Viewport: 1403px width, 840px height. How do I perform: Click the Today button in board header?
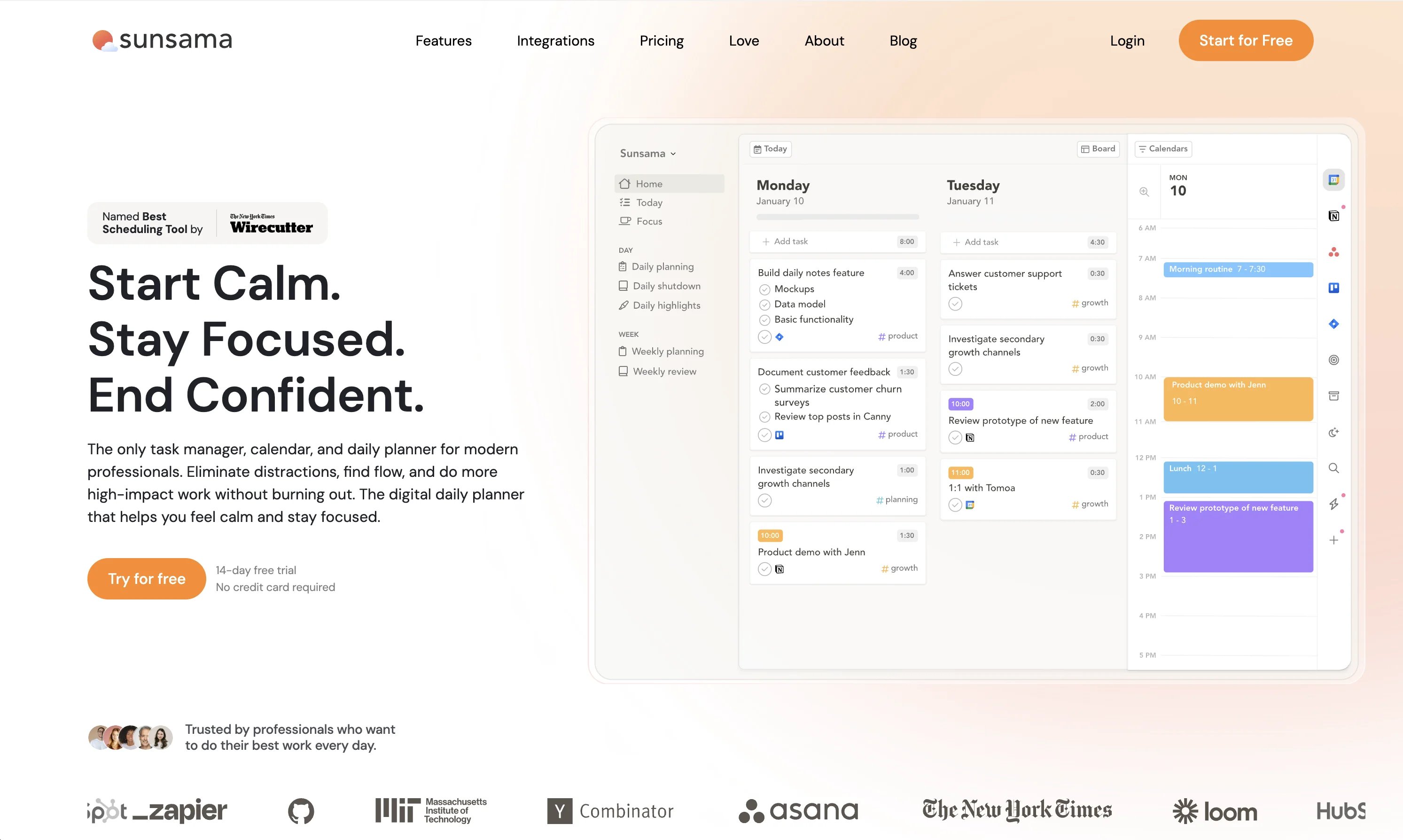pyautogui.click(x=770, y=149)
